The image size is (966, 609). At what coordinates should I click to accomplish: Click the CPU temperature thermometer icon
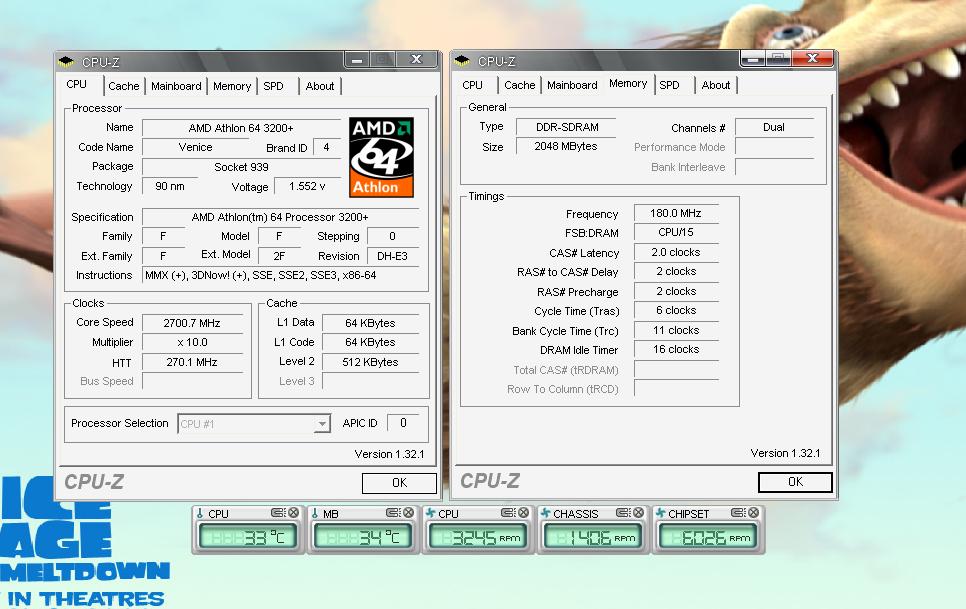click(x=200, y=514)
